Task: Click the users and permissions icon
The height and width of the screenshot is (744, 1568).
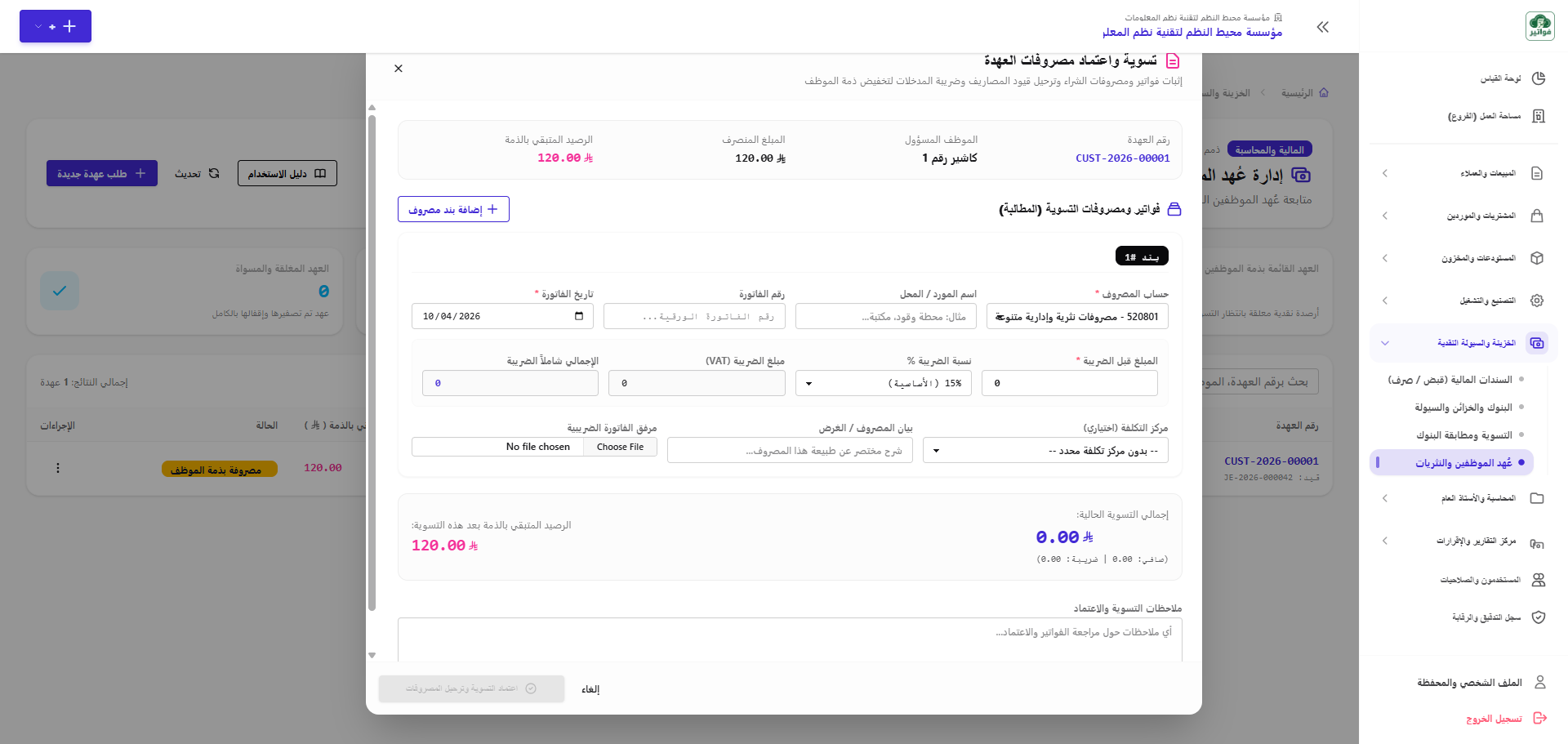Action: [1539, 580]
